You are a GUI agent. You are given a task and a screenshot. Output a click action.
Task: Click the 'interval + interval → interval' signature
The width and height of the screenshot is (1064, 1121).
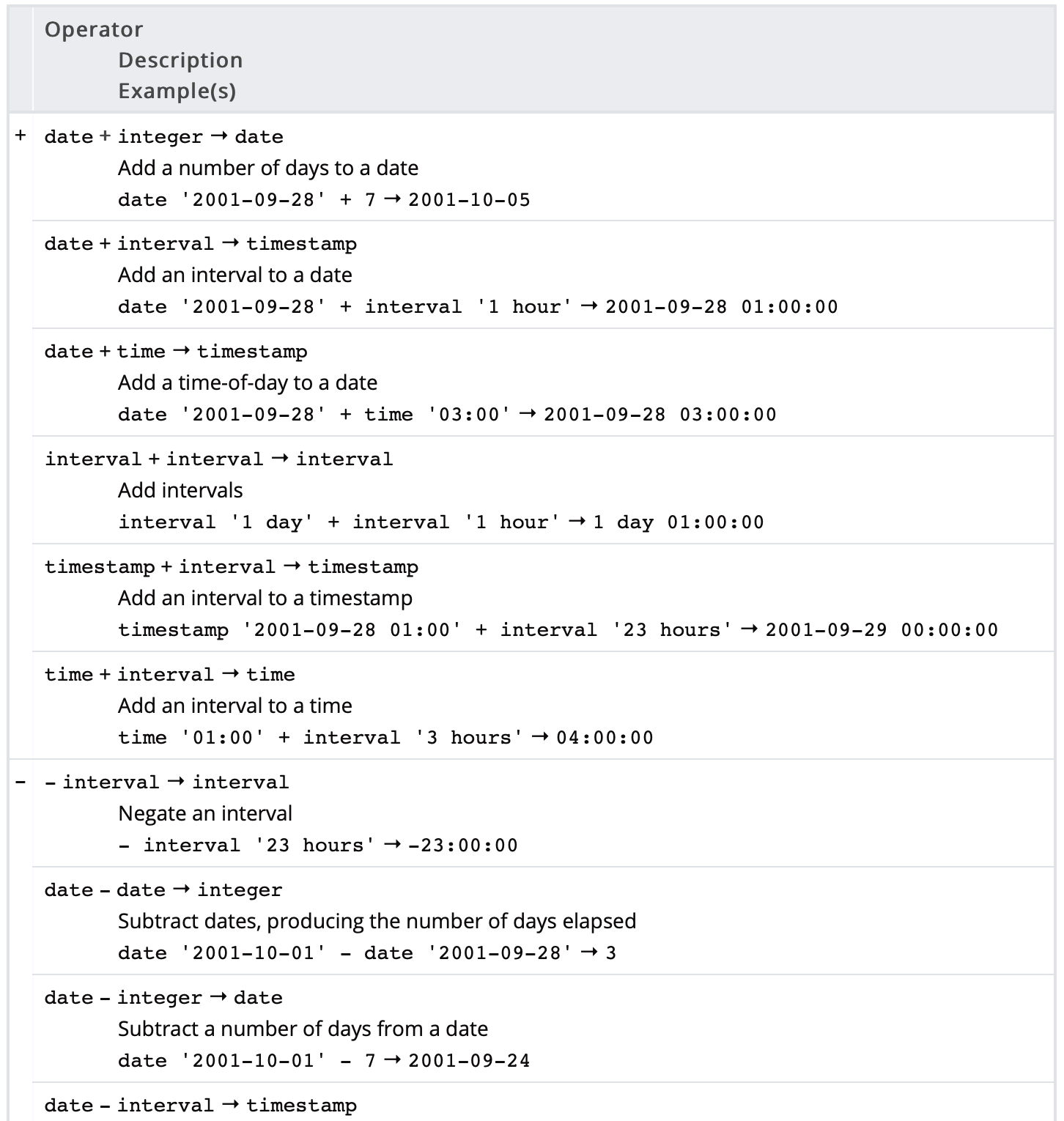[x=218, y=459]
